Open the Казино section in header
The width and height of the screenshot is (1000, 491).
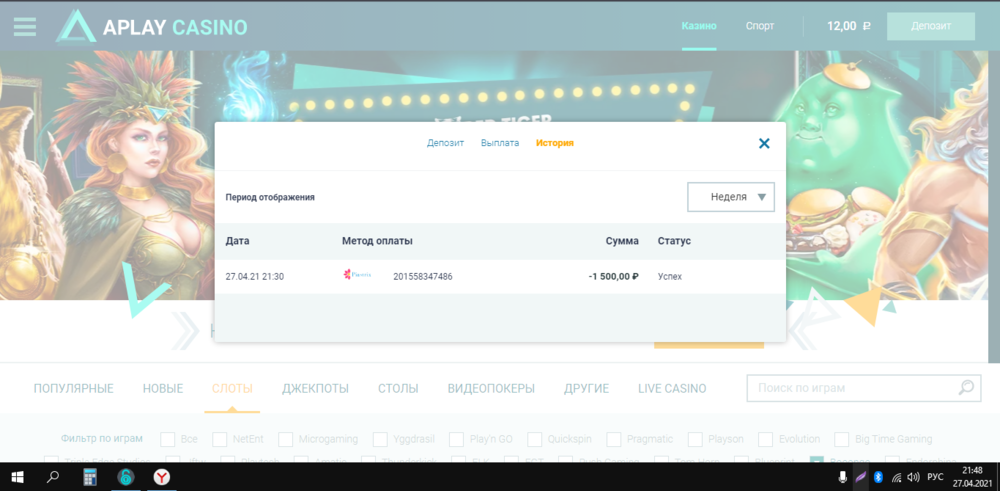coord(699,26)
